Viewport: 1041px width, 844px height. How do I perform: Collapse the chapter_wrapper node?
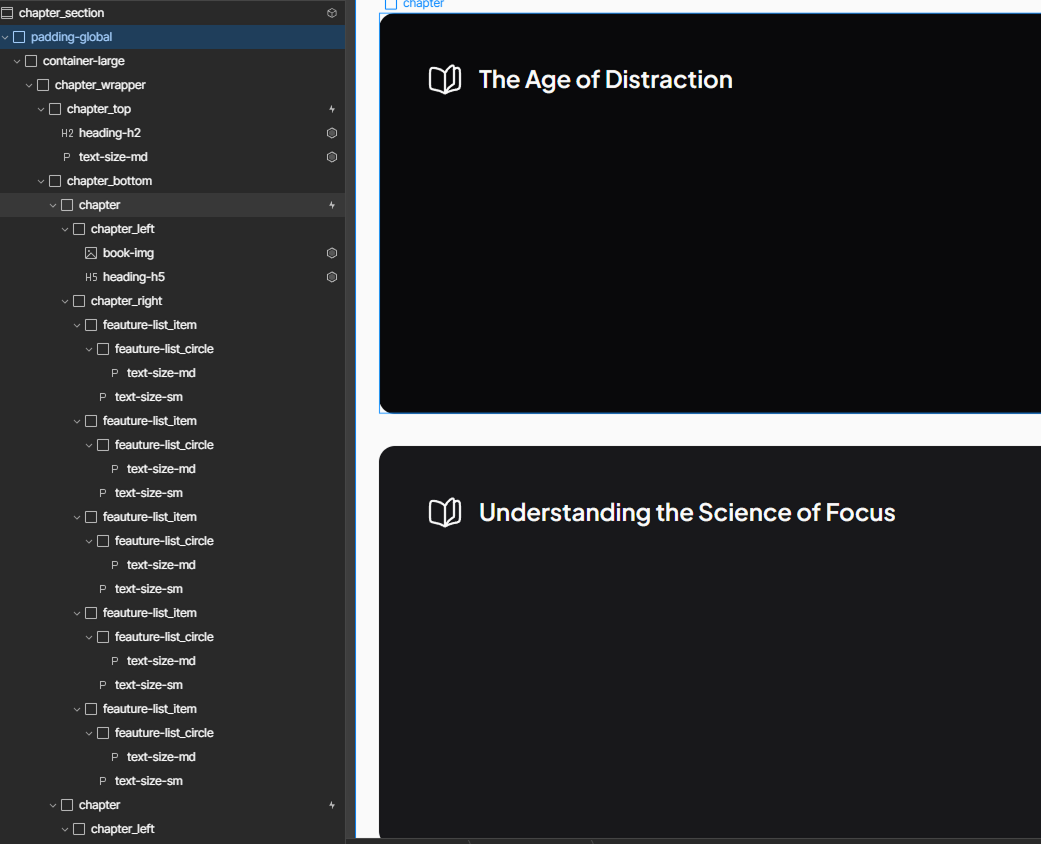(29, 85)
